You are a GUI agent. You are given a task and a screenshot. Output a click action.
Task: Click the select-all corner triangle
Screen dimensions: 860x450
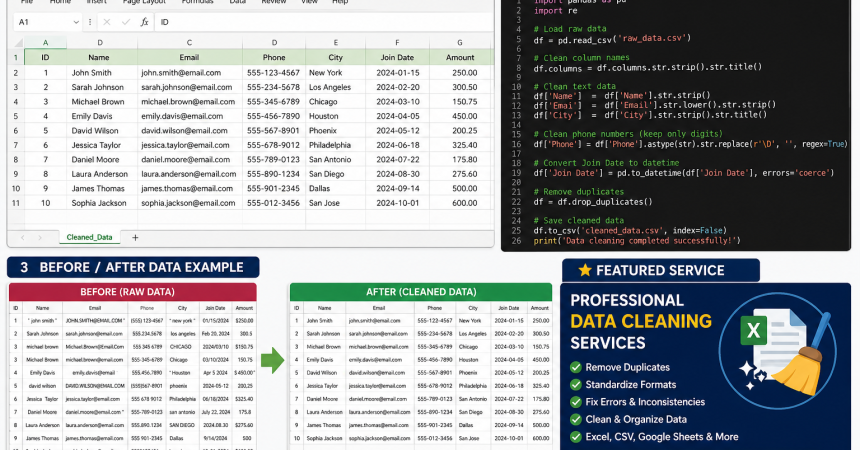(x=16, y=43)
